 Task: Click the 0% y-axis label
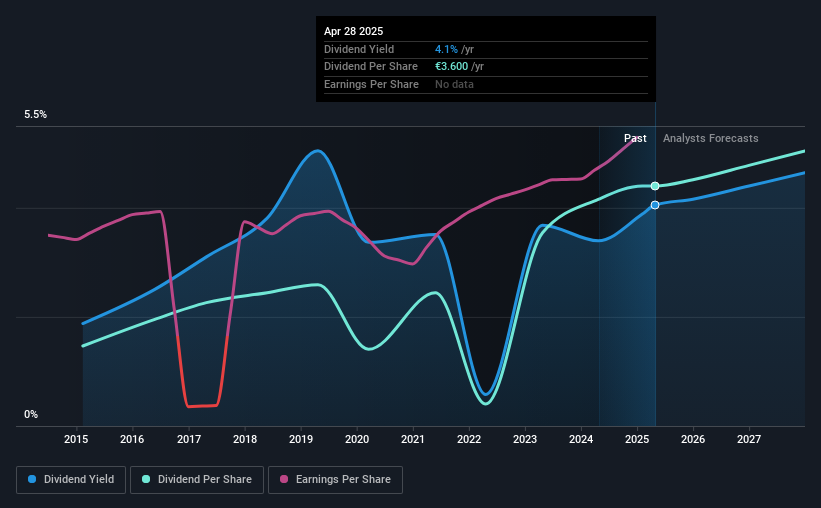click(31, 415)
